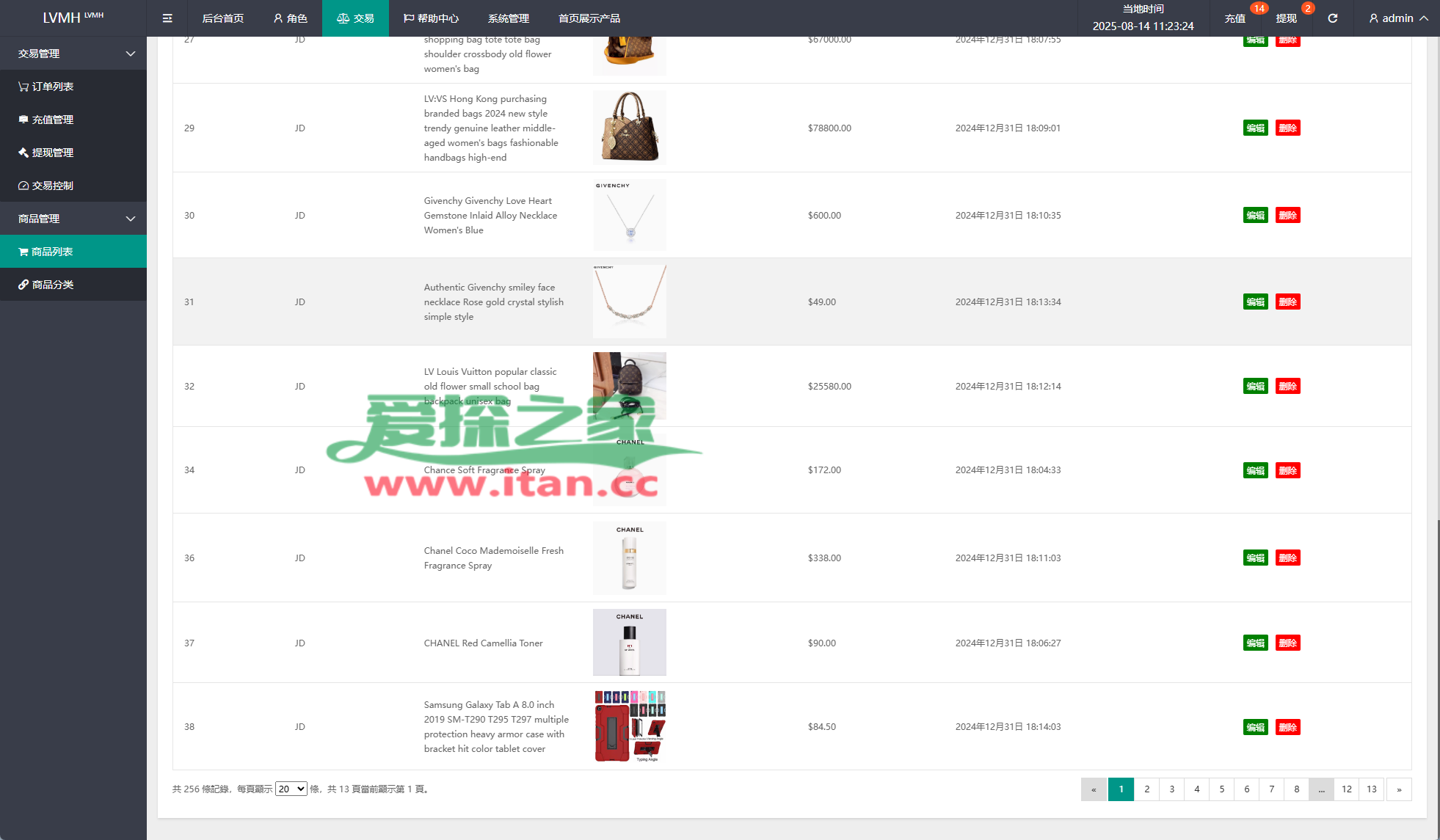Click the LVMH logo
The height and width of the screenshot is (840, 1440).
pos(73,18)
